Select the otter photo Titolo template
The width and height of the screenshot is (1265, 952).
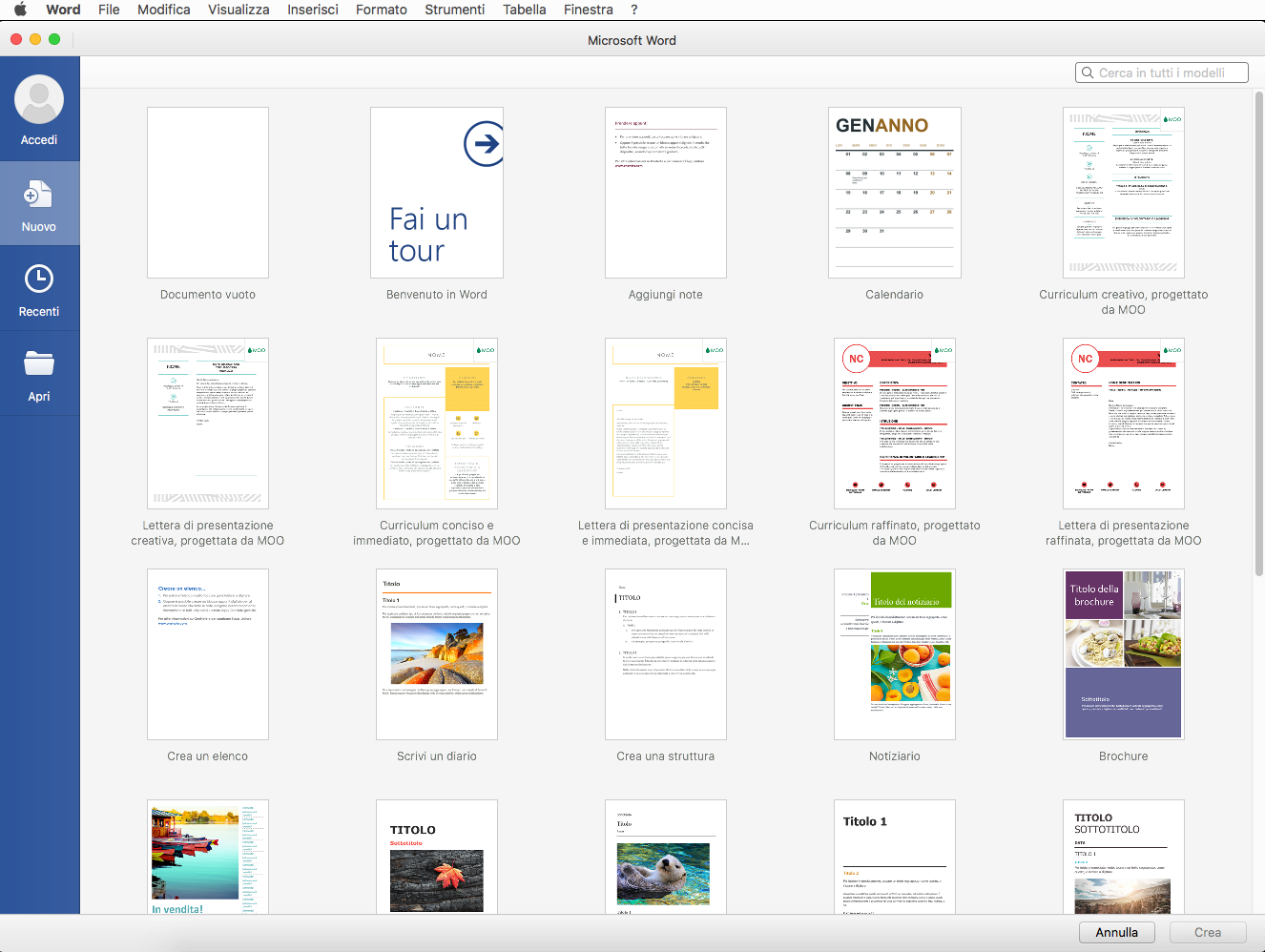pyautogui.click(x=666, y=857)
